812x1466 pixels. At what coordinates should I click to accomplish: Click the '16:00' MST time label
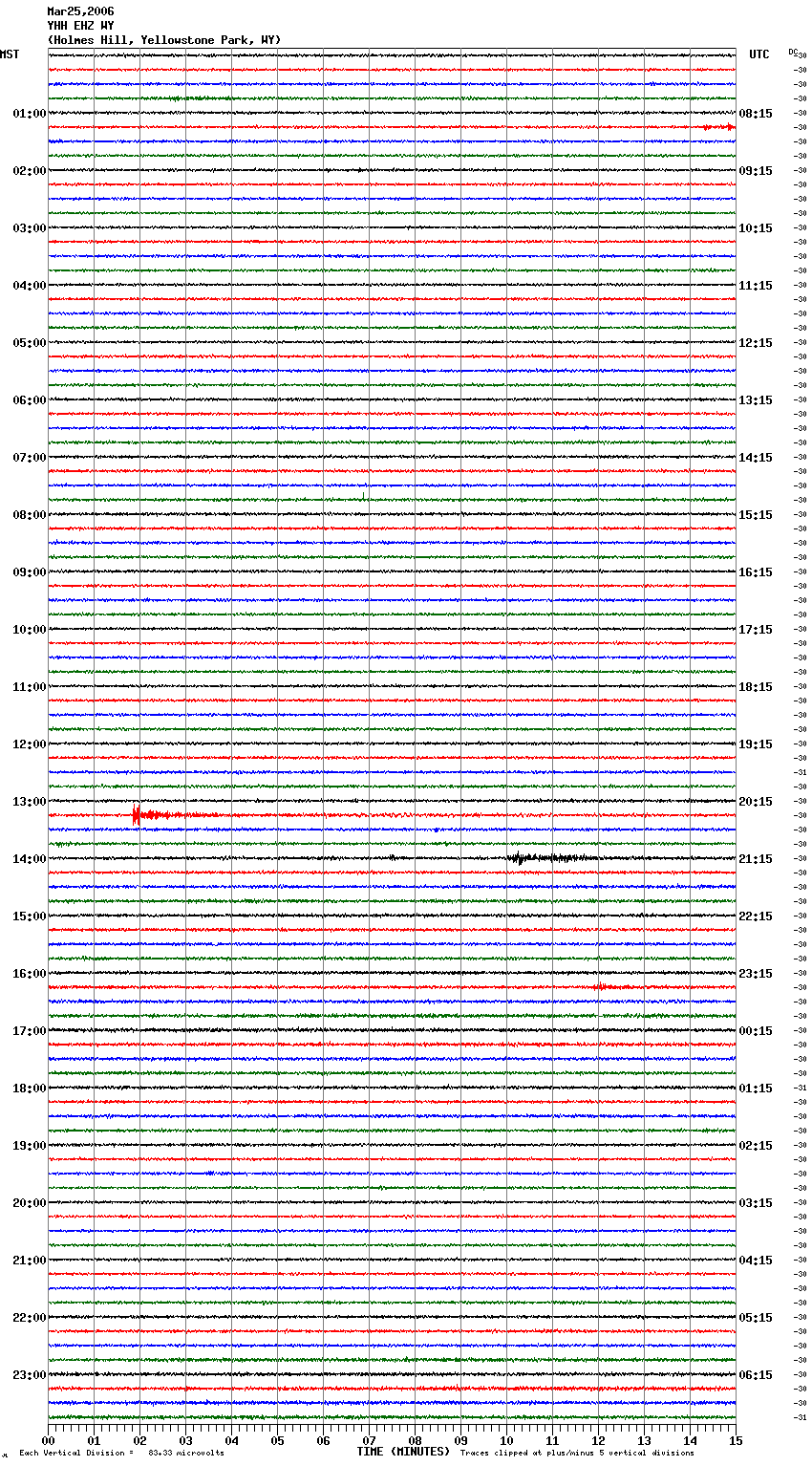[30, 974]
